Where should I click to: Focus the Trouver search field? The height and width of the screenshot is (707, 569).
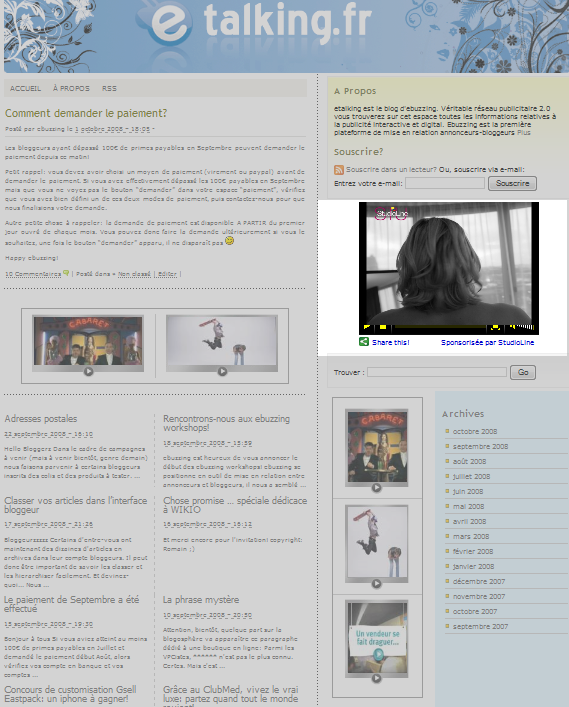437,372
